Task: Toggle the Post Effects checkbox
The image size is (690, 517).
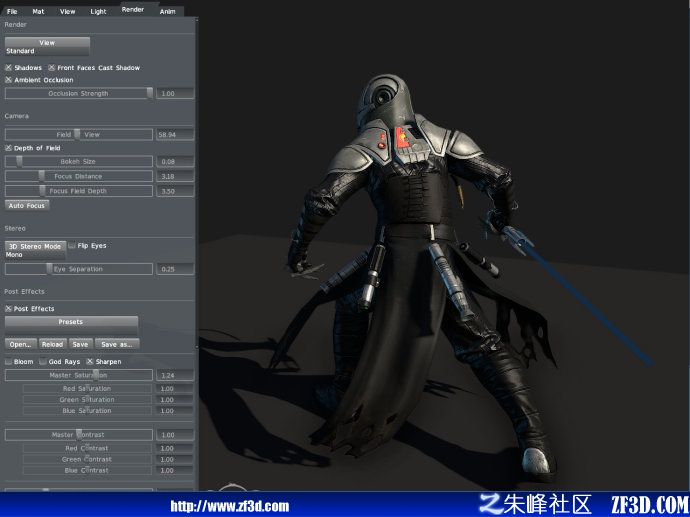Action: click(x=8, y=309)
